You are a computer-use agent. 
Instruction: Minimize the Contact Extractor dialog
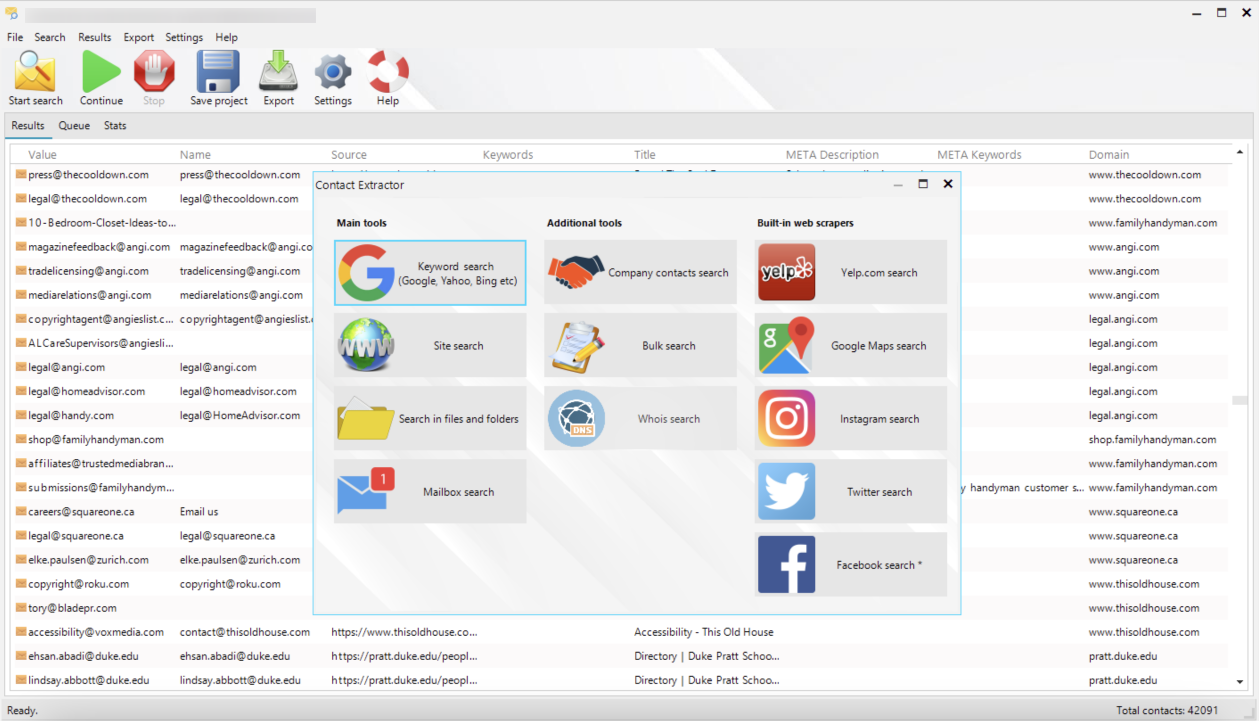[x=898, y=184]
